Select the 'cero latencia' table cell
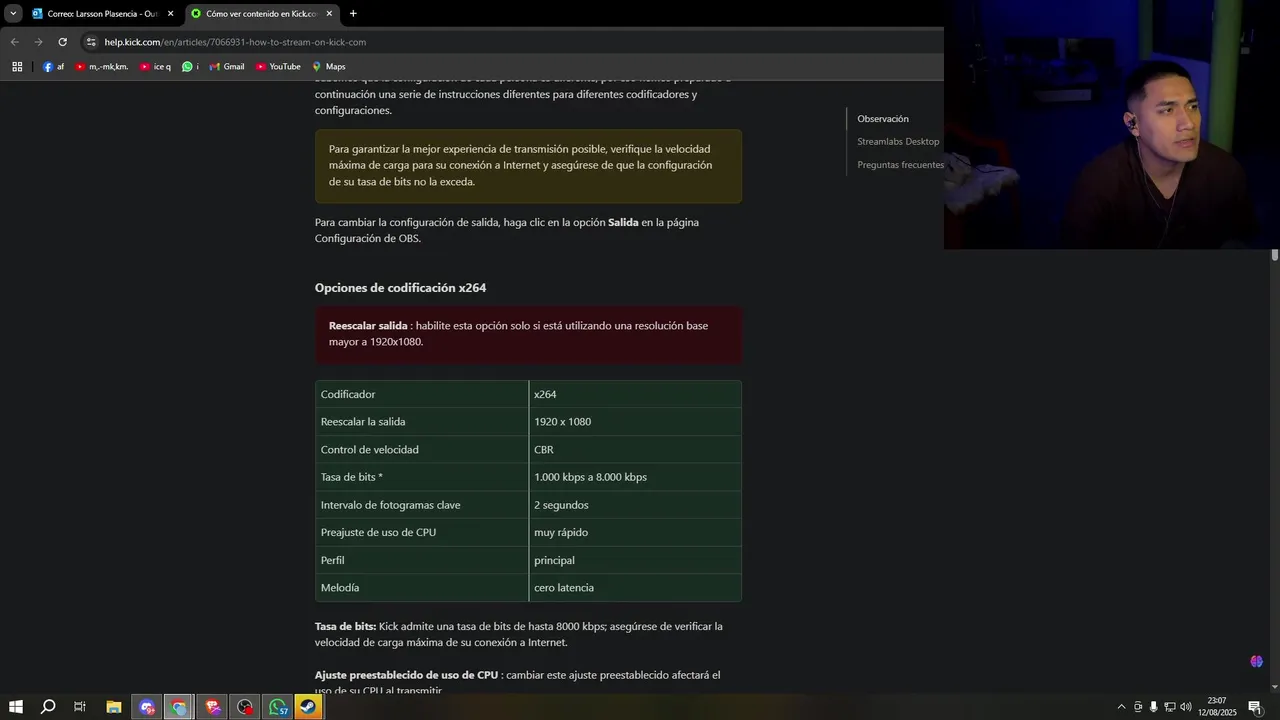 pos(635,588)
